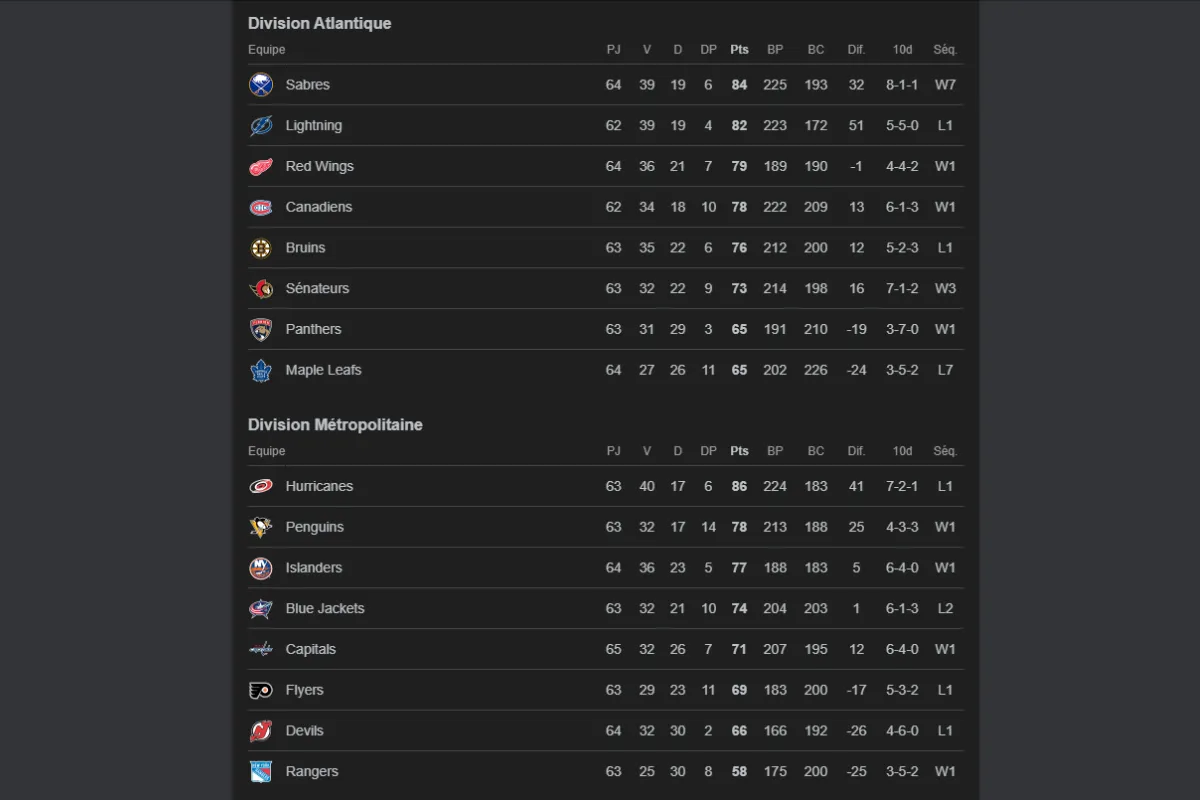Click the Penguins team logo

click(x=261, y=527)
